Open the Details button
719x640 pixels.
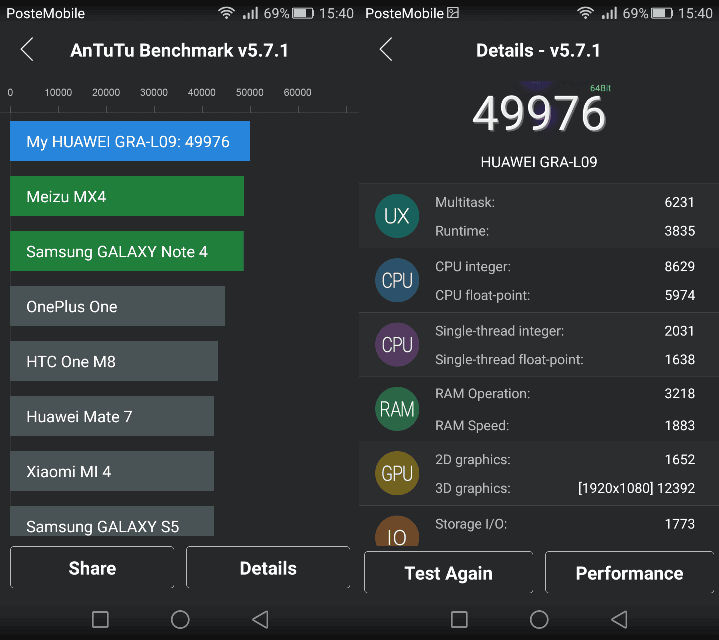point(268,568)
